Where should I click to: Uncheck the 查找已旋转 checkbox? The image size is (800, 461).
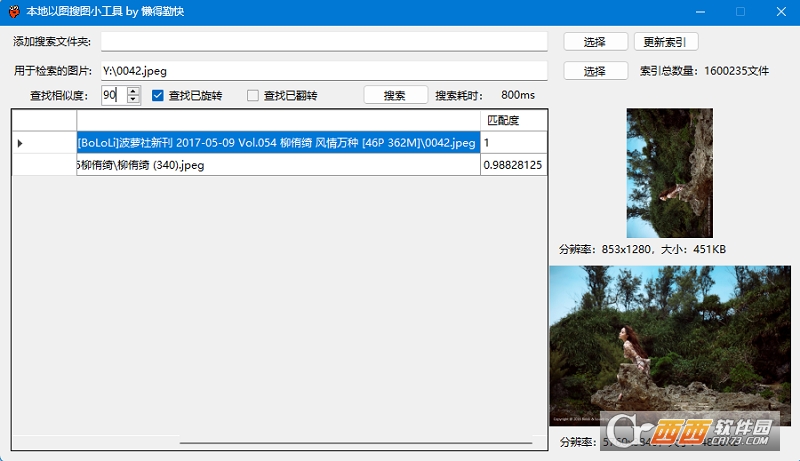pyautogui.click(x=158, y=95)
